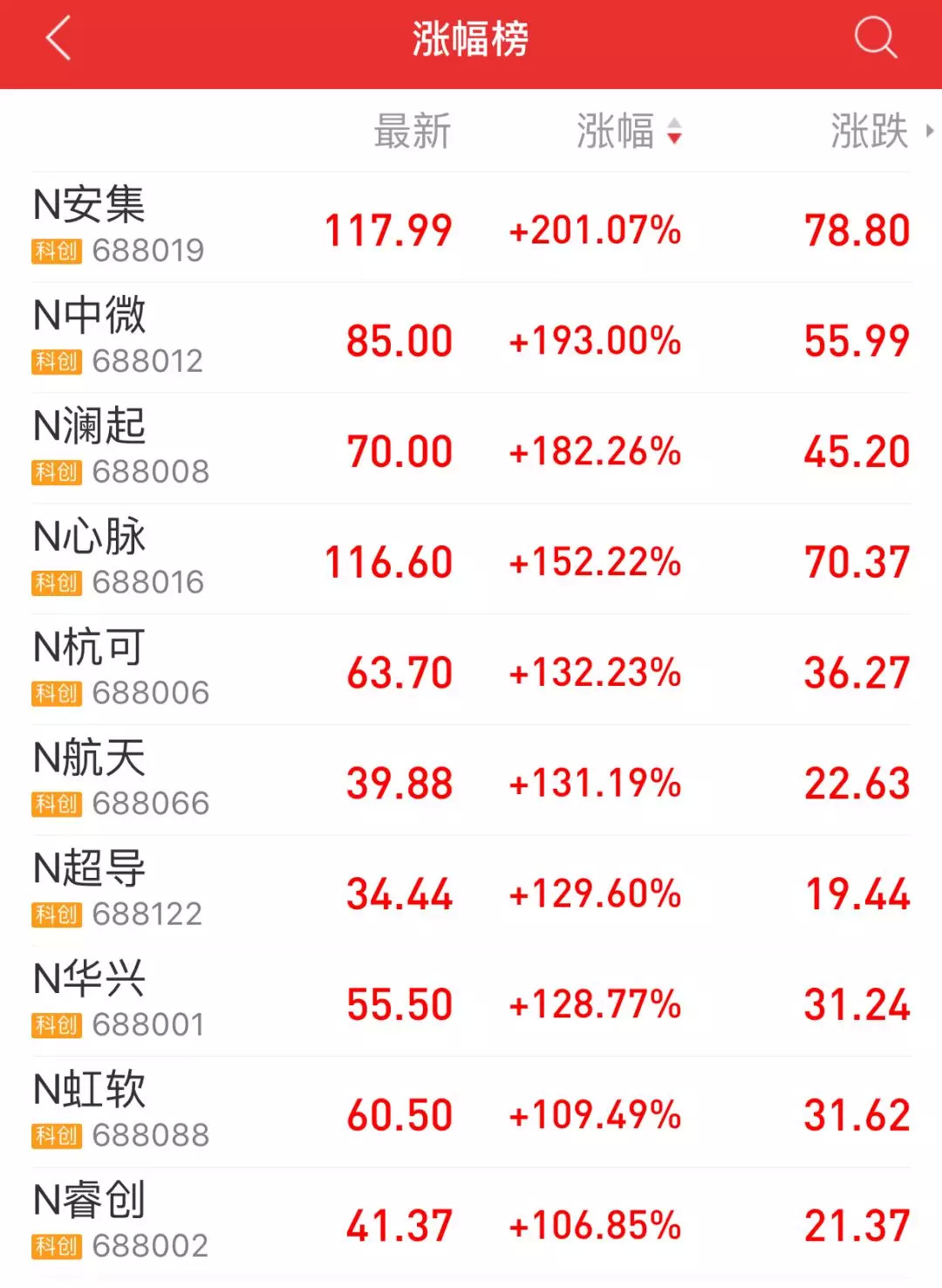The width and height of the screenshot is (942, 1288).
Task: Click the +182.26% change for N澜起
Action: pos(595,452)
